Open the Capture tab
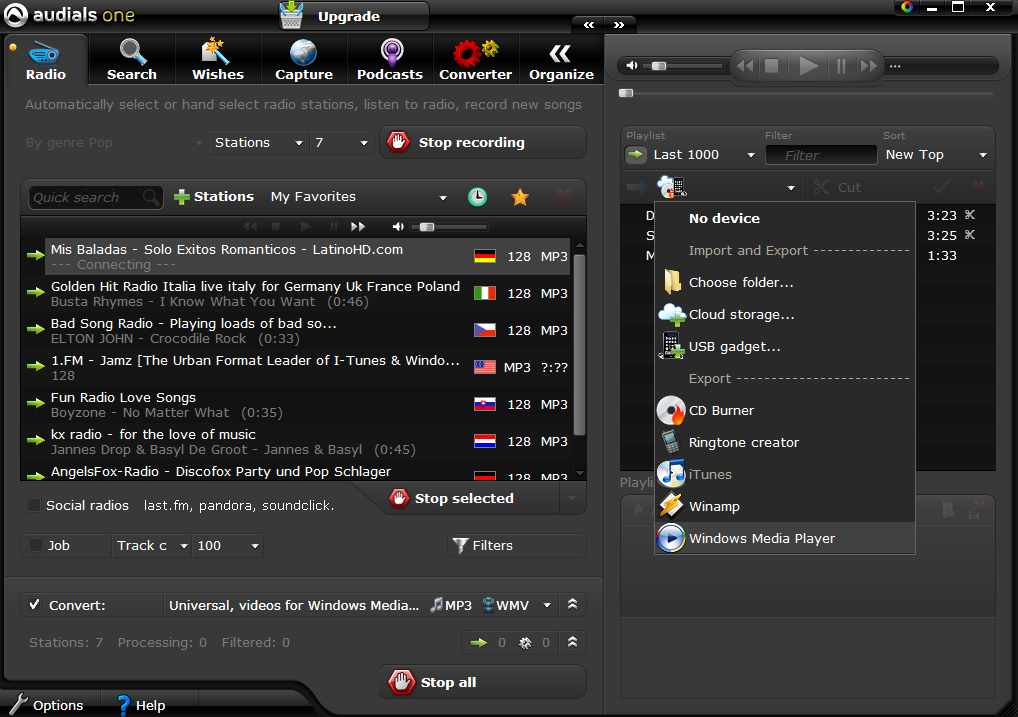This screenshot has width=1018, height=717. [x=304, y=60]
